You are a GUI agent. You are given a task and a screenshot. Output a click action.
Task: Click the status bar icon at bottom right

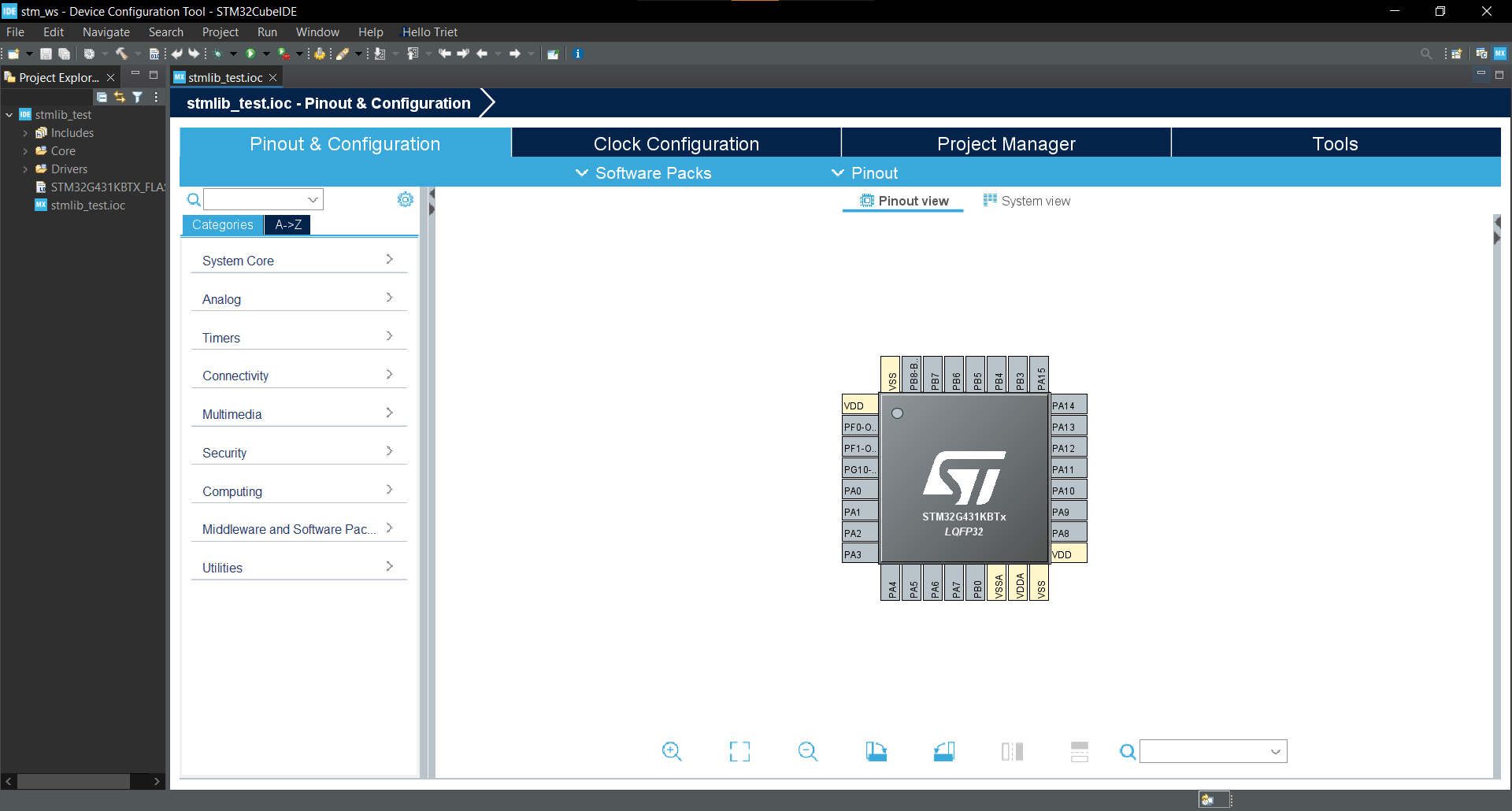point(1208,799)
